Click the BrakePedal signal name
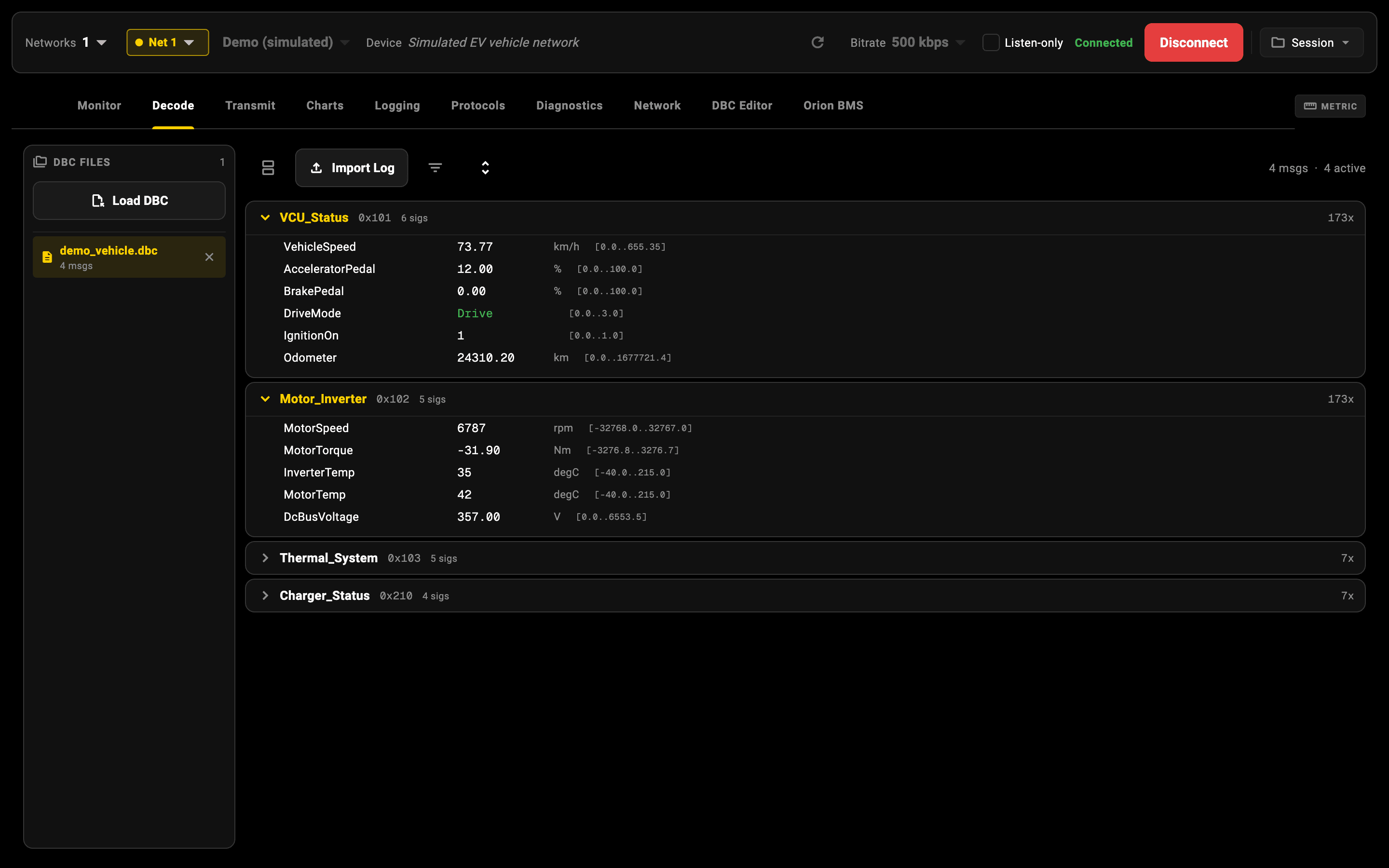Viewport: 1389px width, 868px height. tap(313, 291)
